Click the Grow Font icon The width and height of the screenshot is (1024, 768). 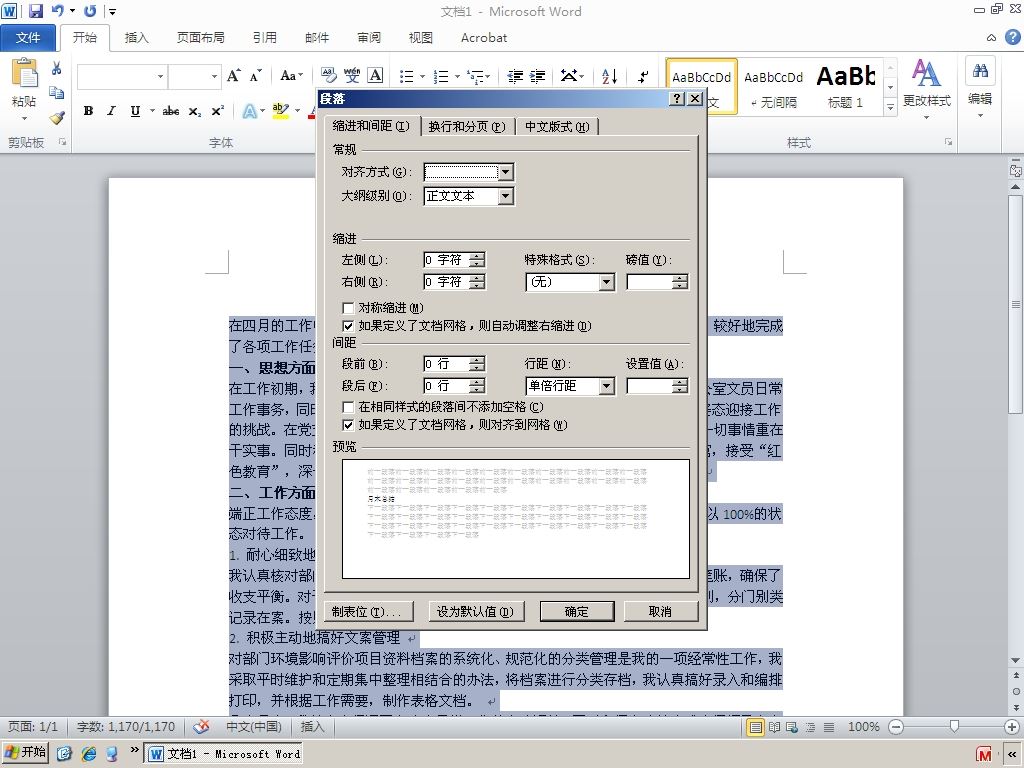pos(233,76)
